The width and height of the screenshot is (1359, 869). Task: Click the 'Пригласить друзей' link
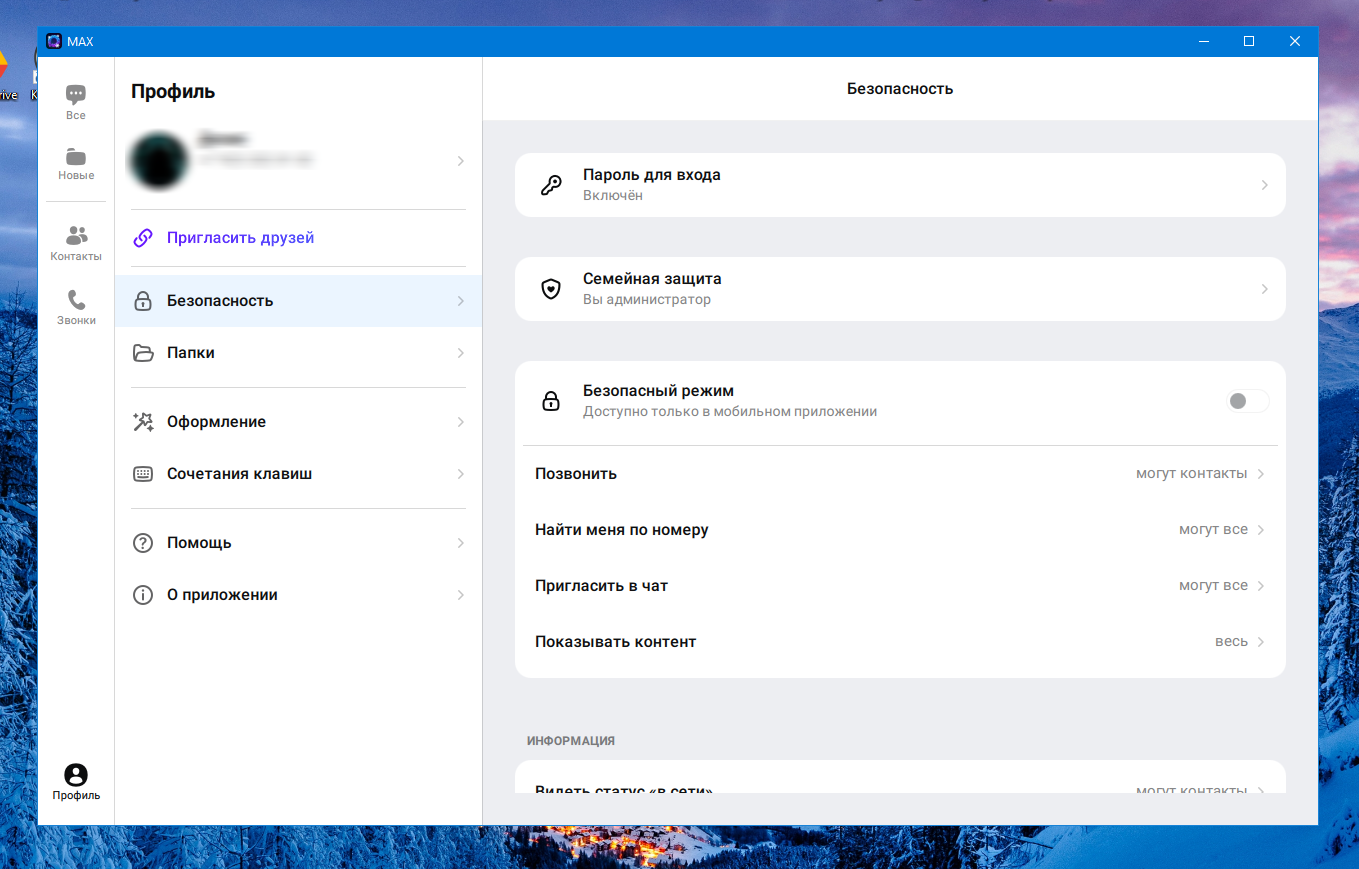[x=240, y=238]
